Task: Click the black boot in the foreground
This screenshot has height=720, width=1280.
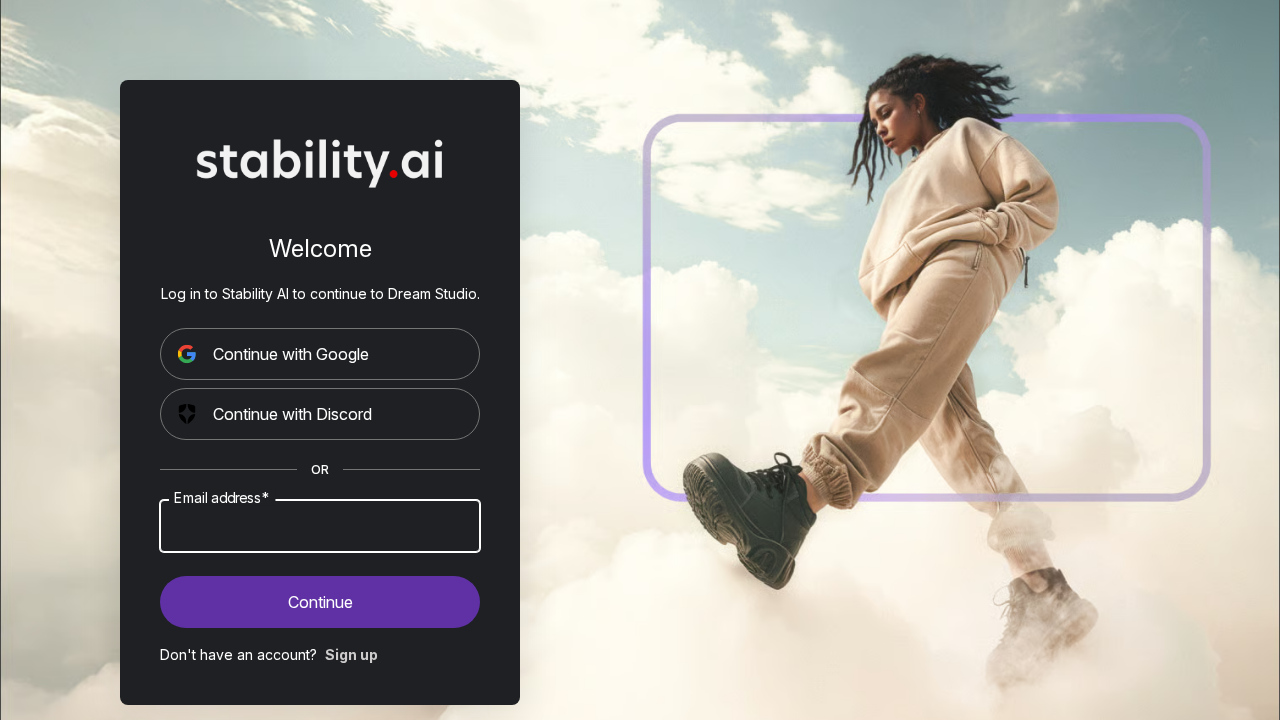Action: click(752, 515)
